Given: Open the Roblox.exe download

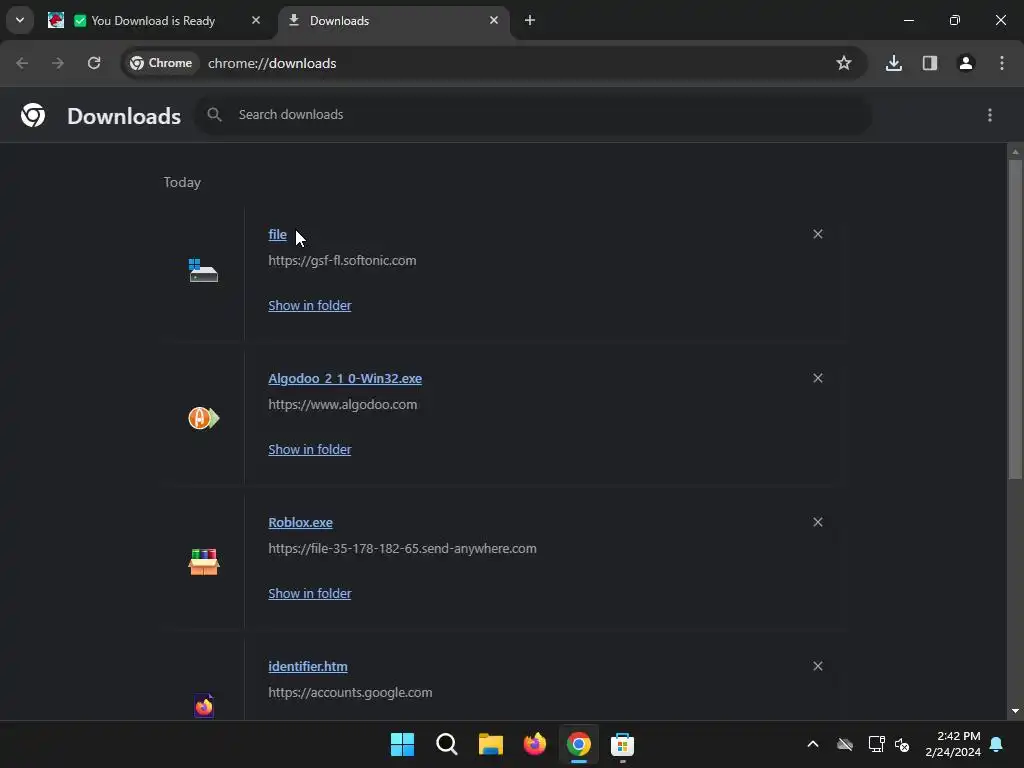Looking at the screenshot, I should [x=300, y=522].
